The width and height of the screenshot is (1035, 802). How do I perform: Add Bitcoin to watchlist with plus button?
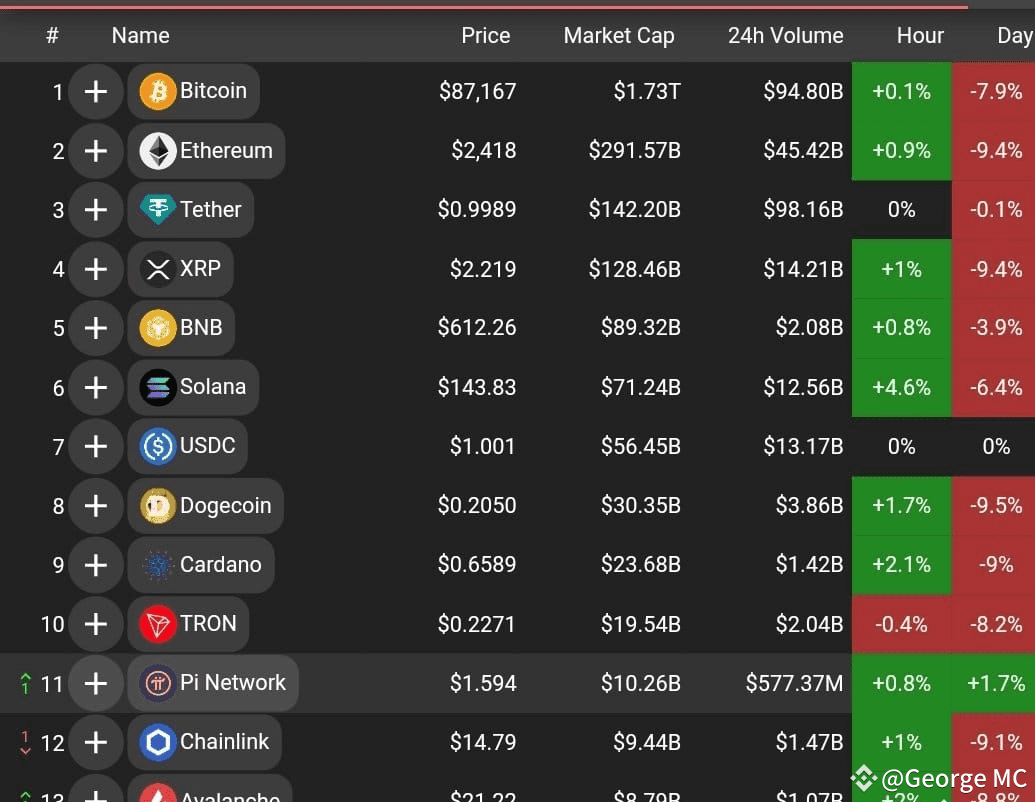(x=96, y=91)
